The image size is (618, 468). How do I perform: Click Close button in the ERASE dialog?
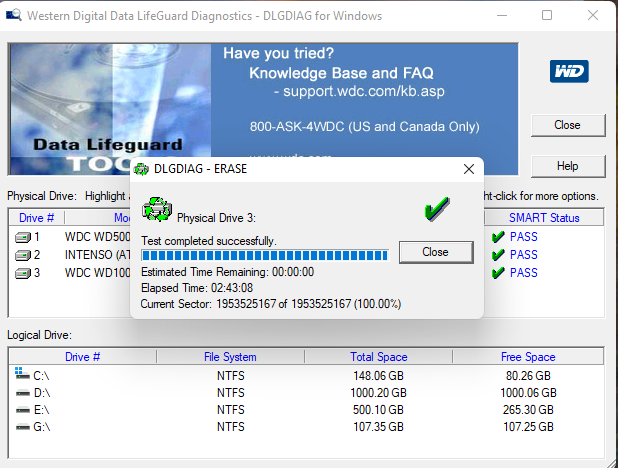(436, 252)
